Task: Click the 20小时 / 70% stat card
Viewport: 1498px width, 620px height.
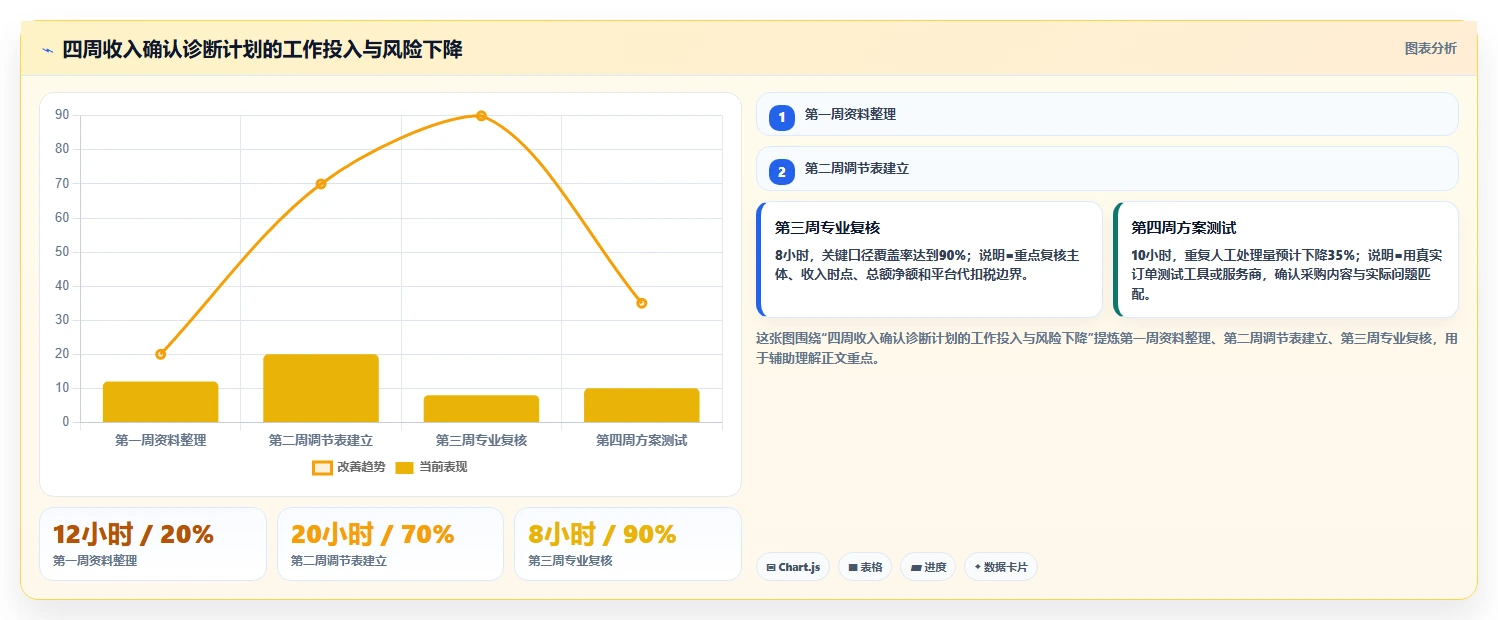Action: pos(390,544)
